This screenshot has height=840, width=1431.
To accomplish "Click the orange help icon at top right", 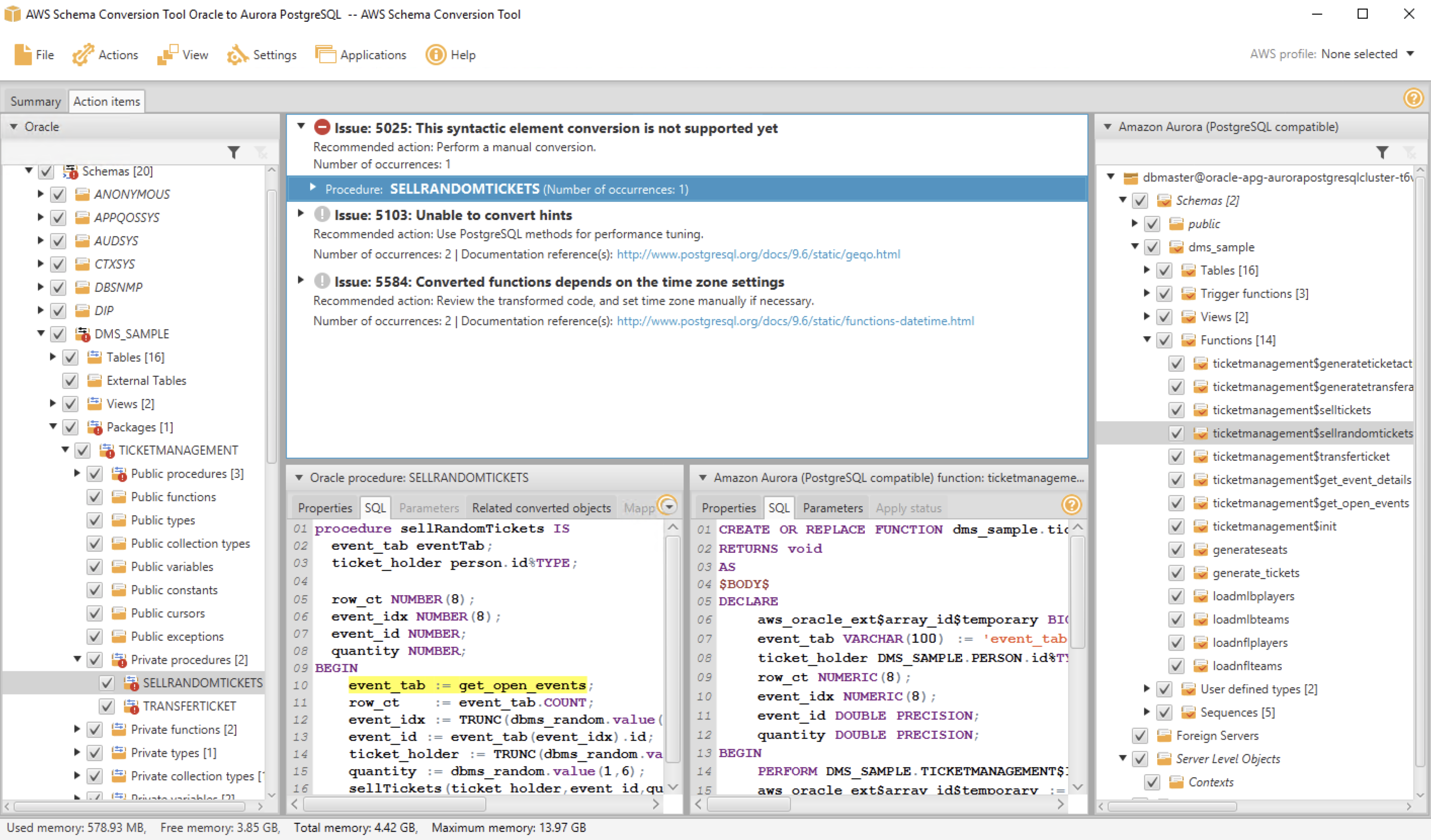I will point(1413,98).
